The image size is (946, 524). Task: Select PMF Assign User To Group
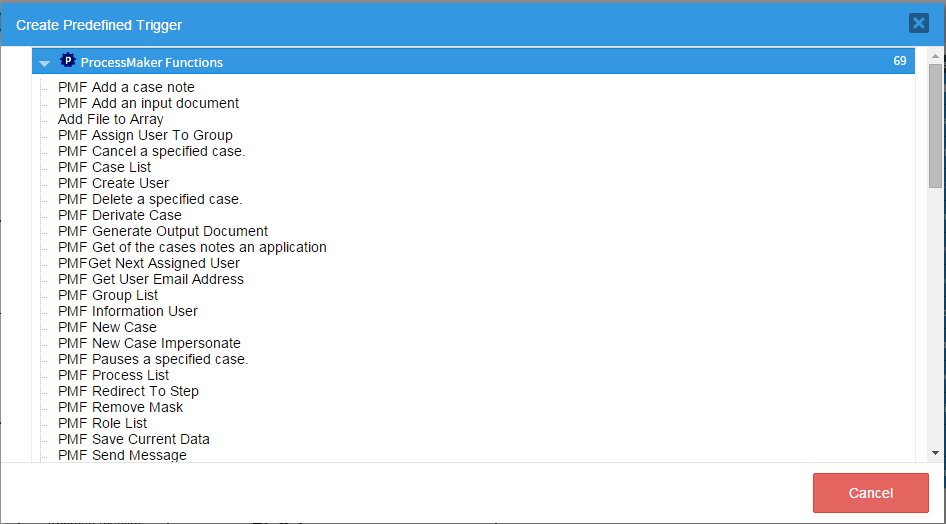[145, 135]
